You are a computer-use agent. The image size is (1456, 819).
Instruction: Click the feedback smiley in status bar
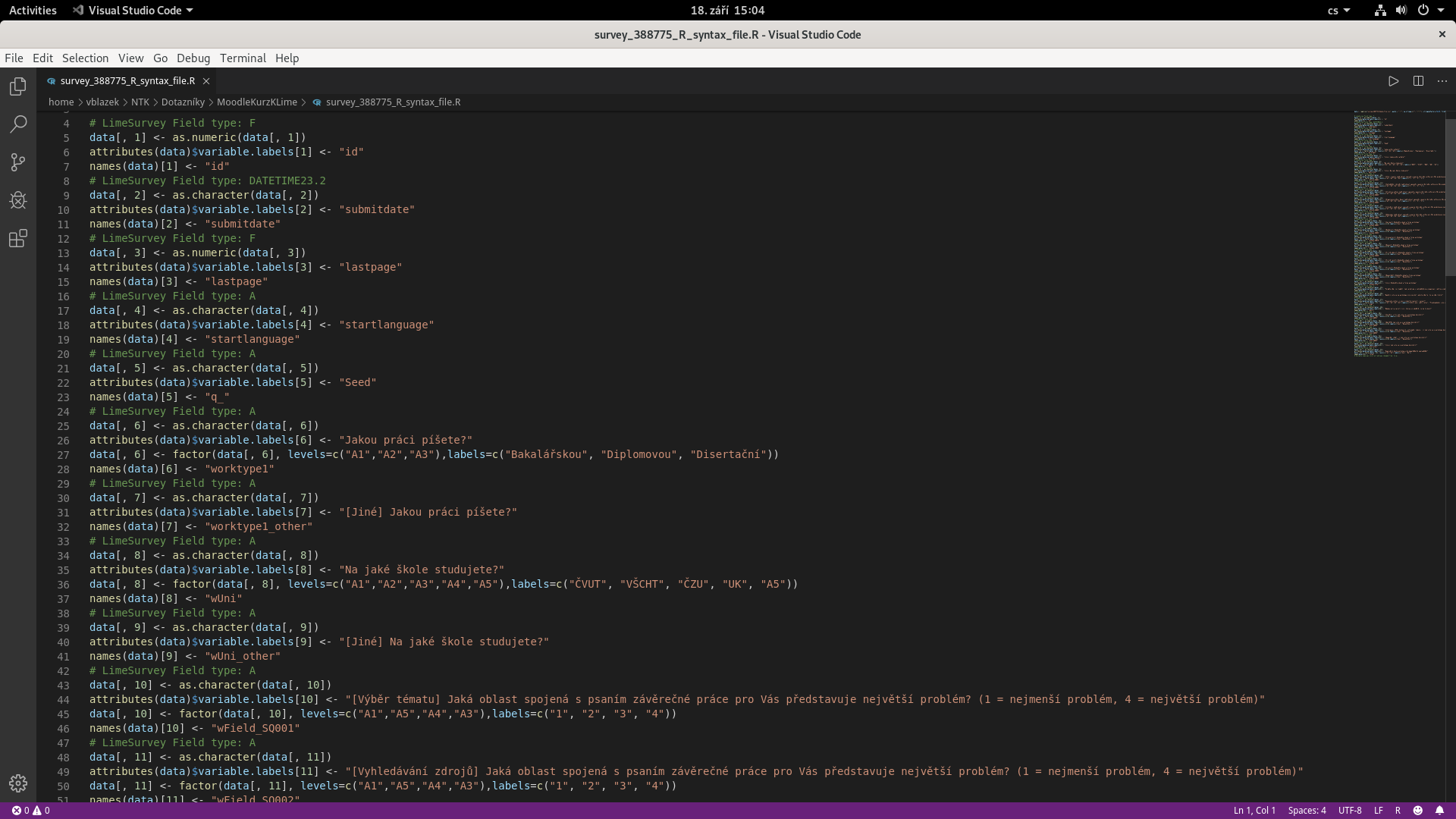pos(1418,810)
